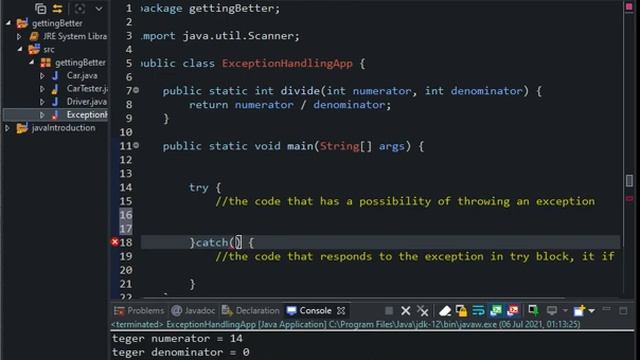Click the Terminate console button
Screen dimensions: 640x360
tap(389, 311)
